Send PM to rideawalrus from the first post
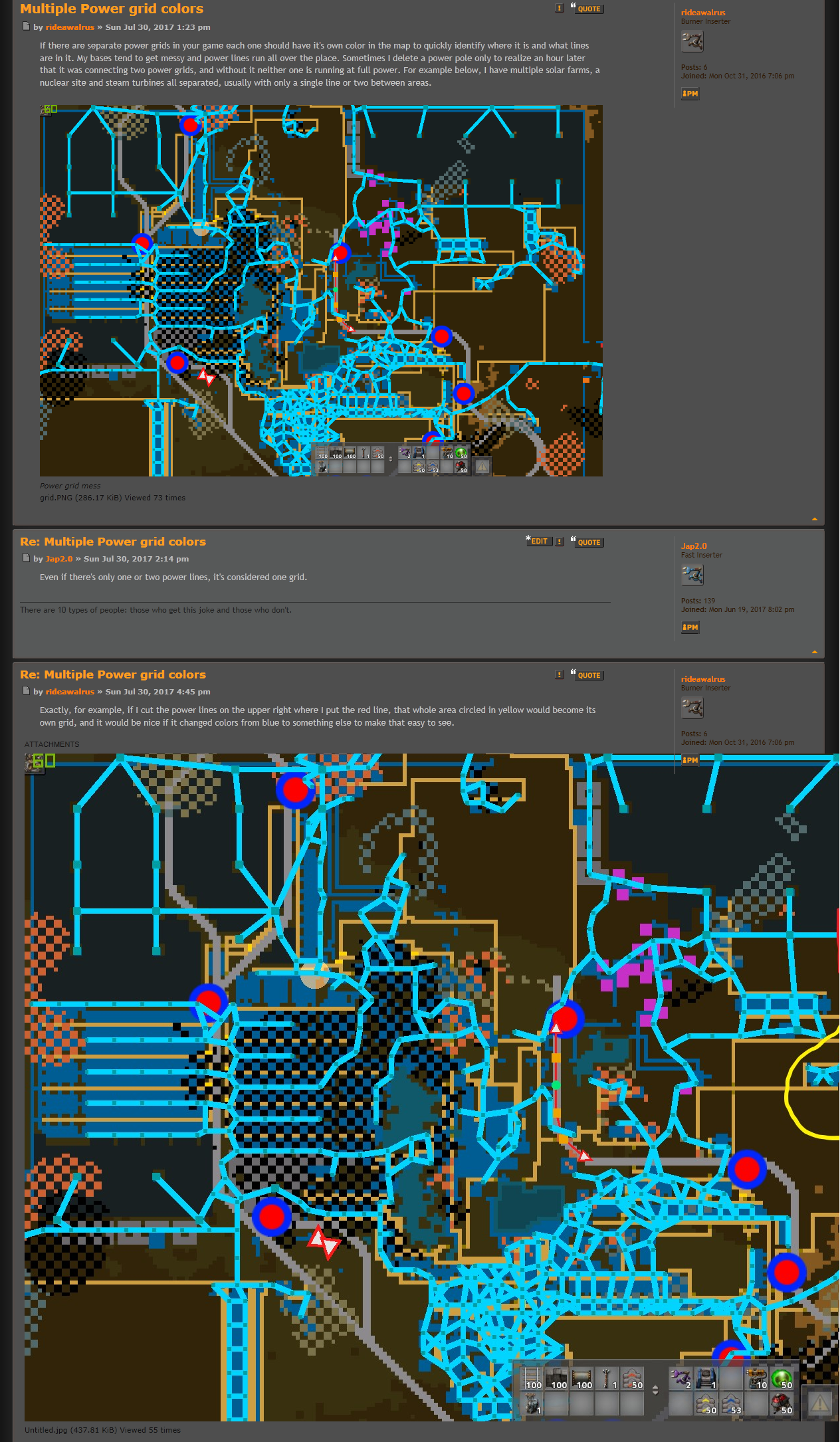Viewport: 840px width, 1442px height. point(690,94)
